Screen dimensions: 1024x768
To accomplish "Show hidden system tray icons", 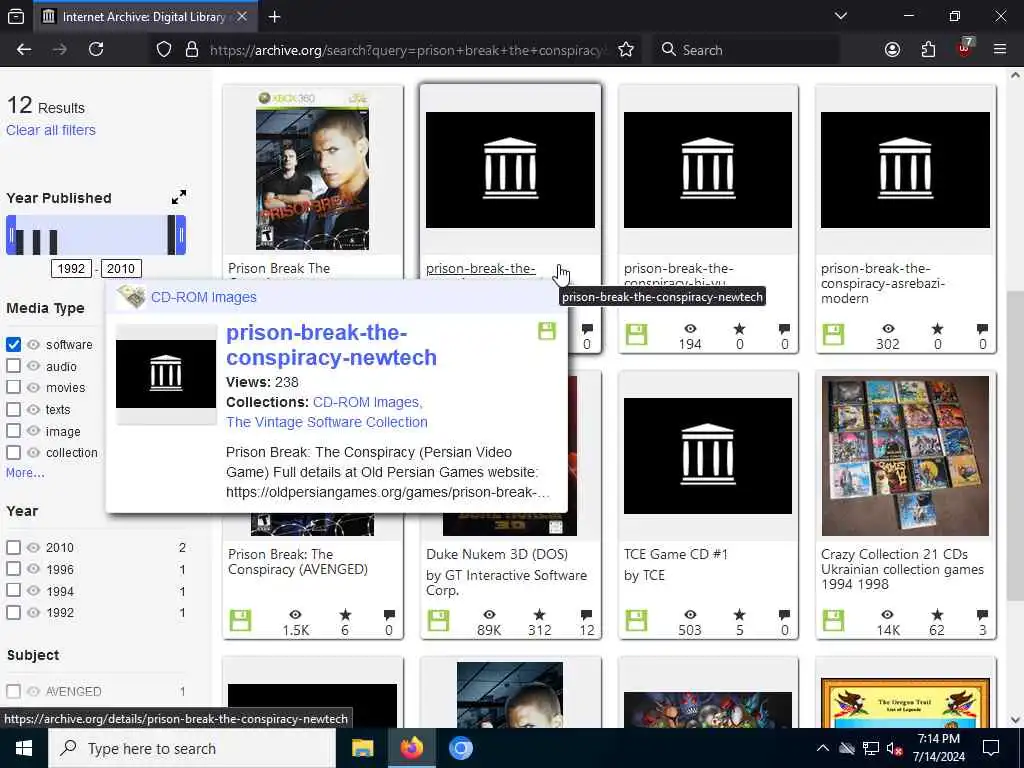I will point(823,748).
